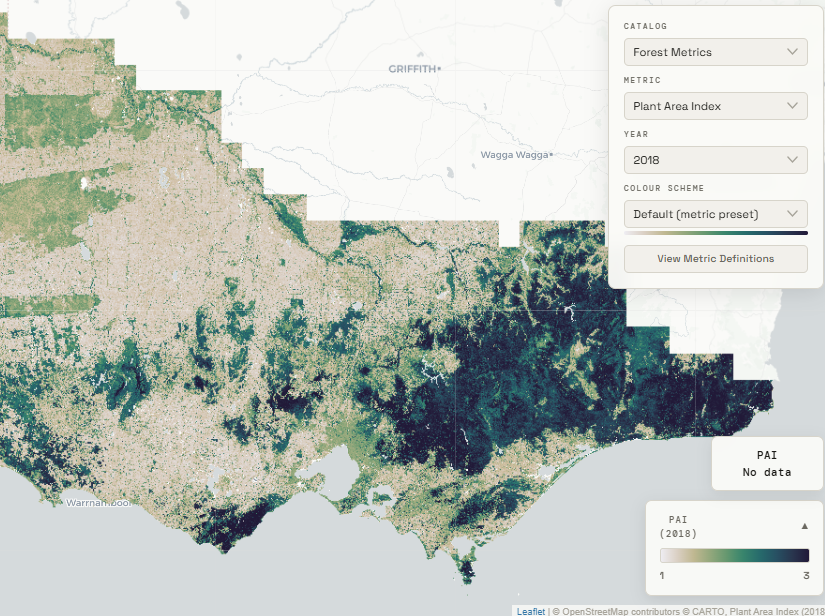Click the CATALOG section heading
Image resolution: width=825 pixels, height=616 pixels.
(x=645, y=26)
